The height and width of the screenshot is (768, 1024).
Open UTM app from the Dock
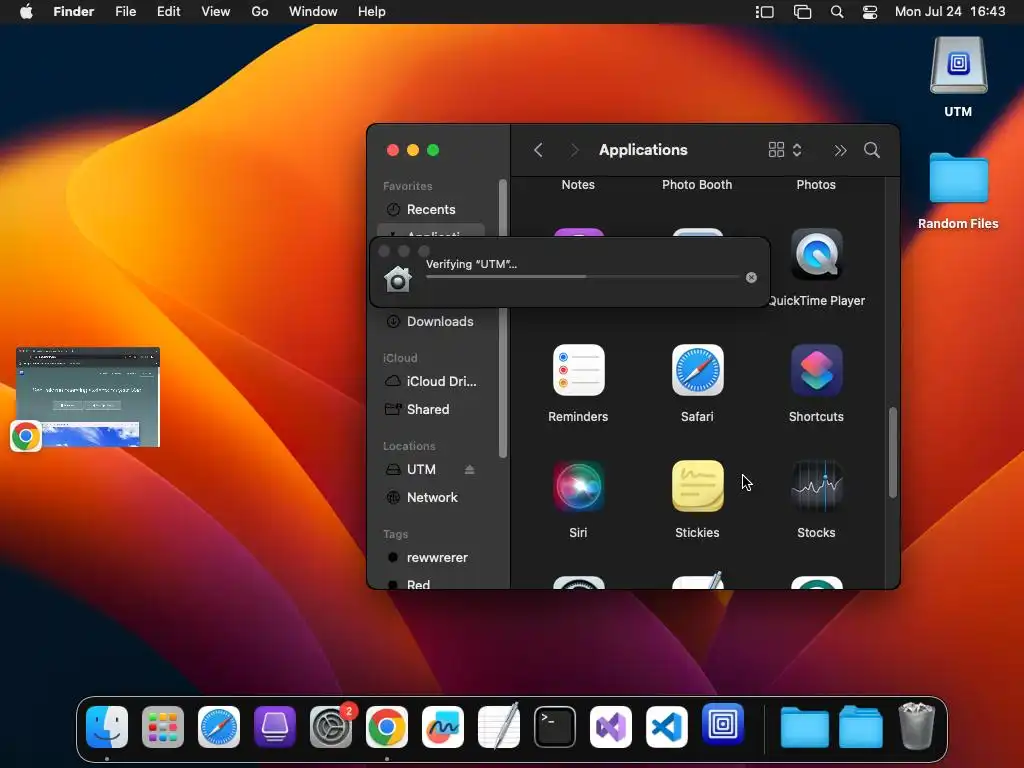pos(723,724)
